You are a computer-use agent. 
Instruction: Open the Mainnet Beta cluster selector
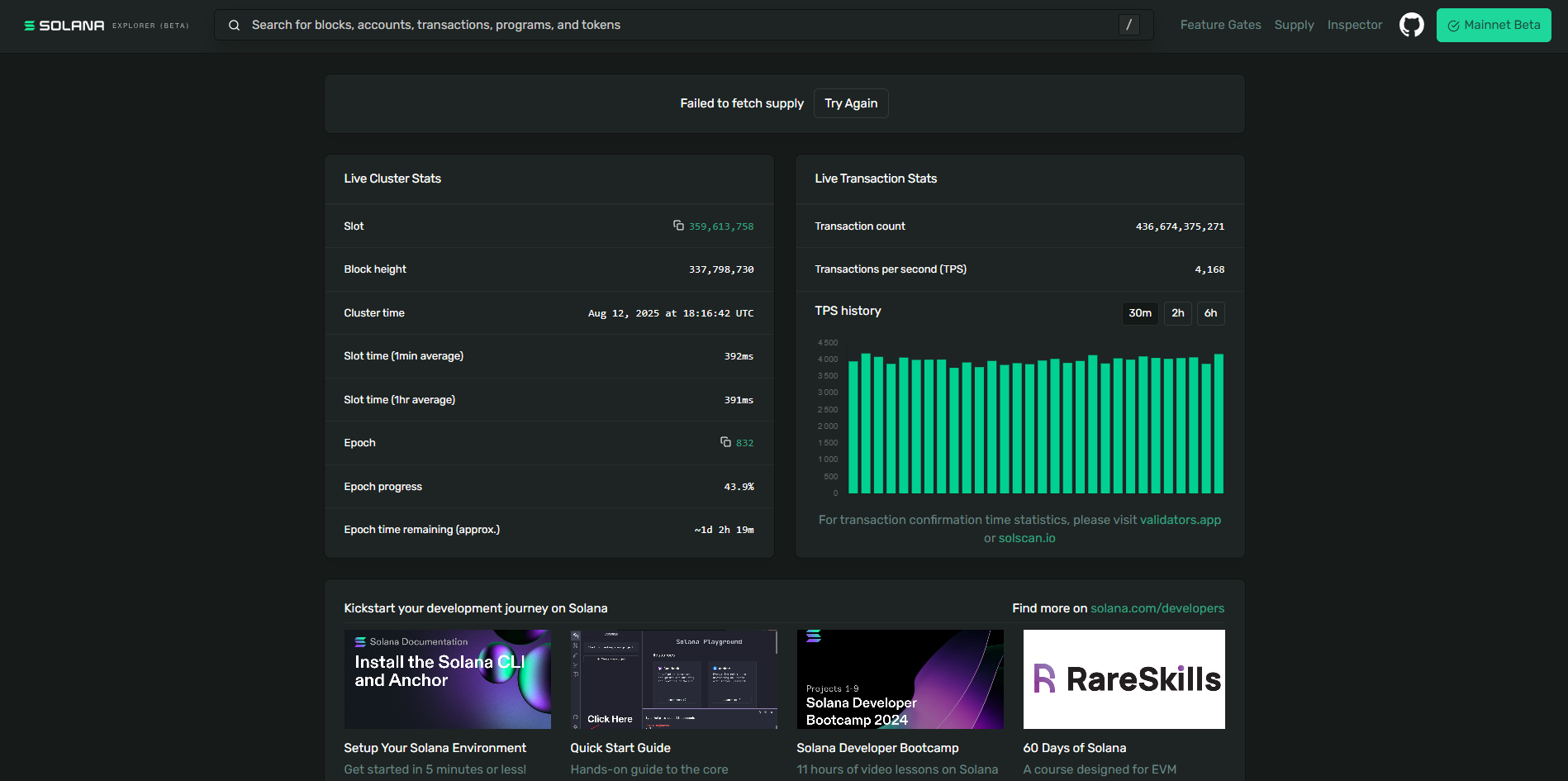click(1494, 25)
